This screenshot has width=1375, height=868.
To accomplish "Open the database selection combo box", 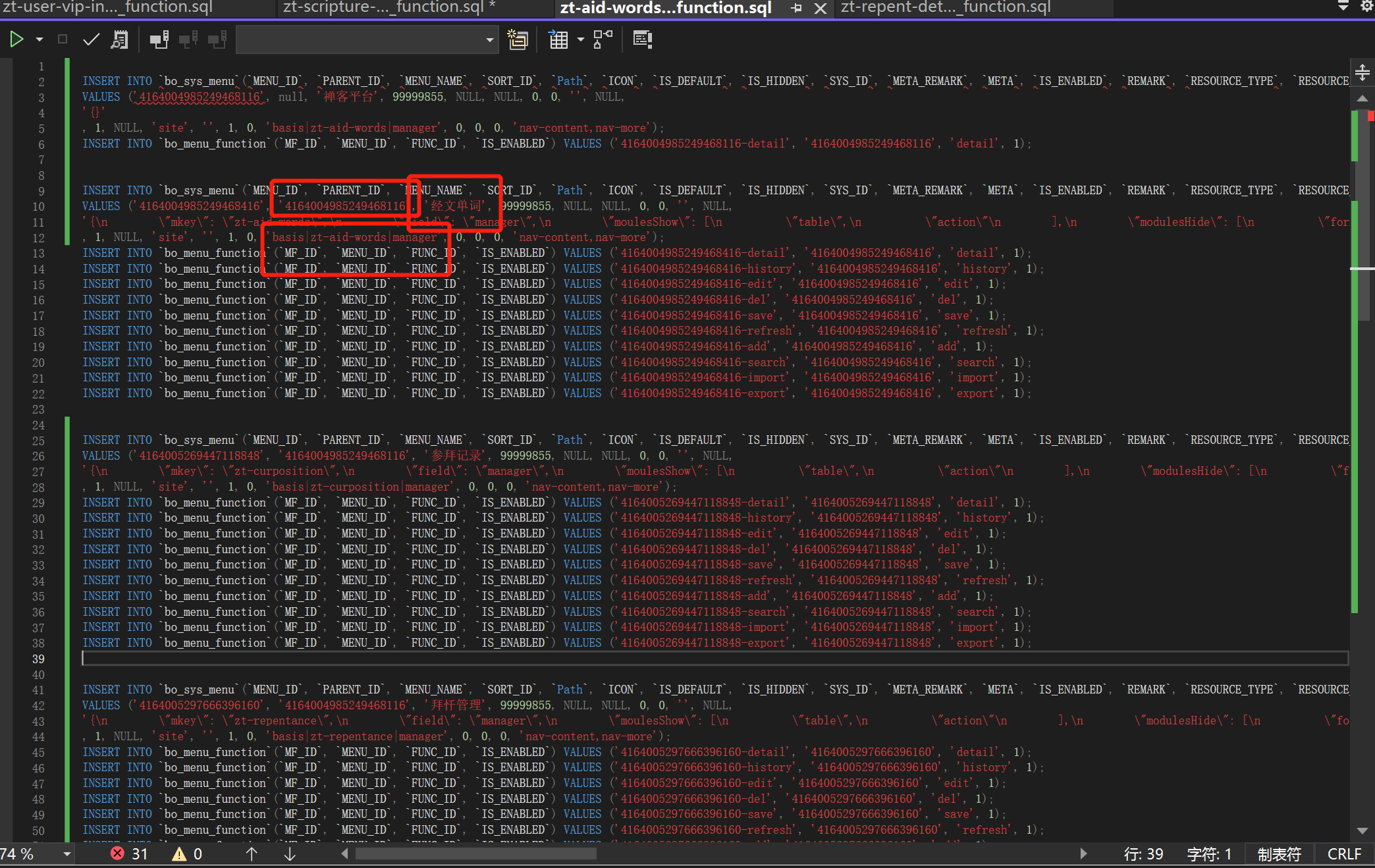I will coord(366,40).
